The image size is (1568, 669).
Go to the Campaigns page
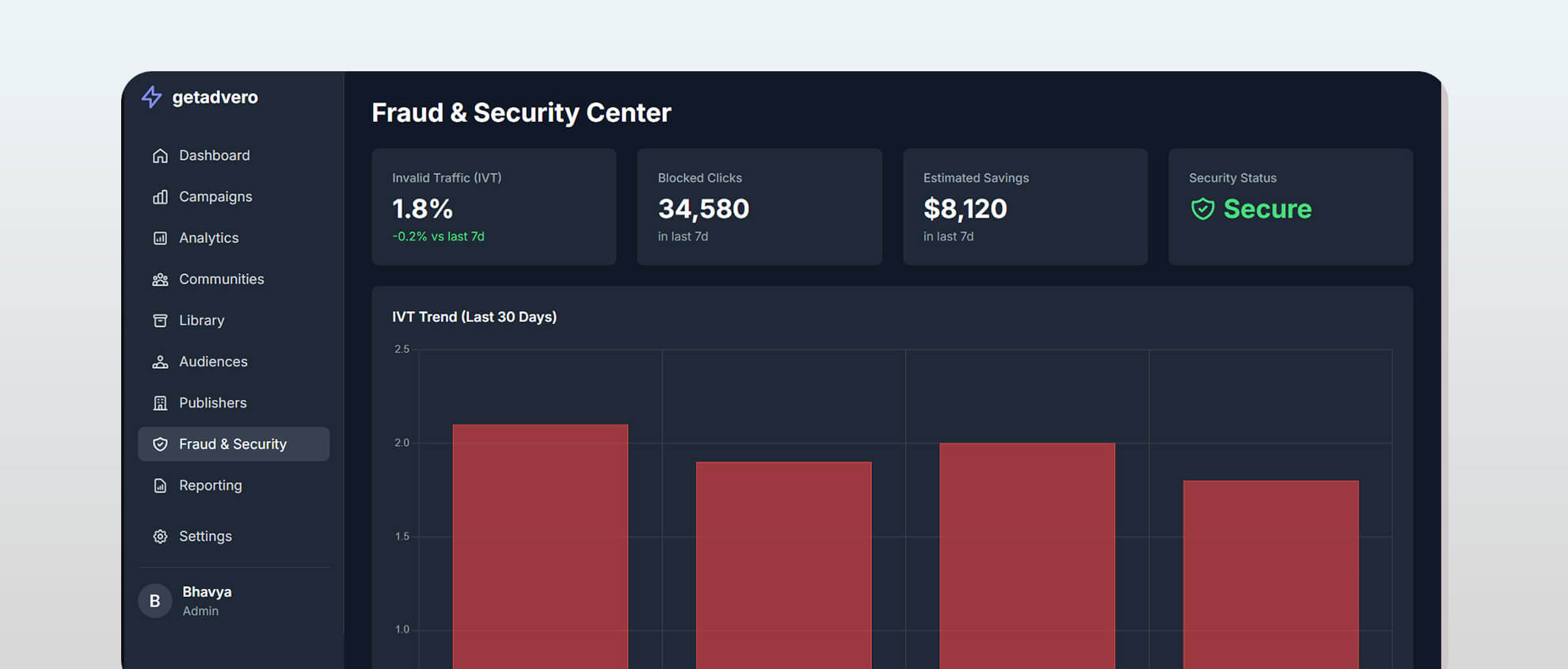215,197
